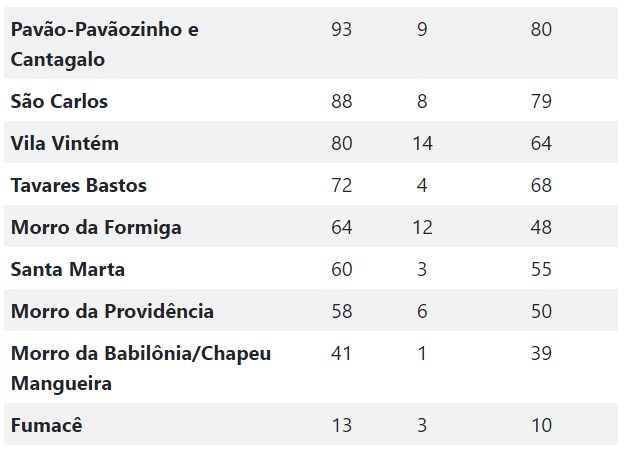Select value 39 in the Babilônia row
Image resolution: width=631 pixels, height=469 pixels.
541,353
